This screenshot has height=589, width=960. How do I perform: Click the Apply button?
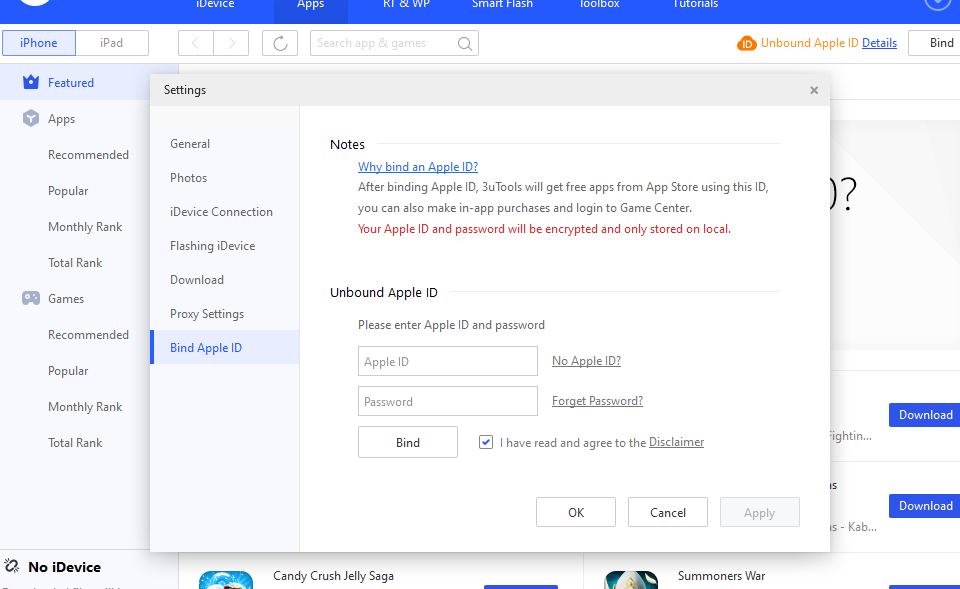tap(759, 512)
